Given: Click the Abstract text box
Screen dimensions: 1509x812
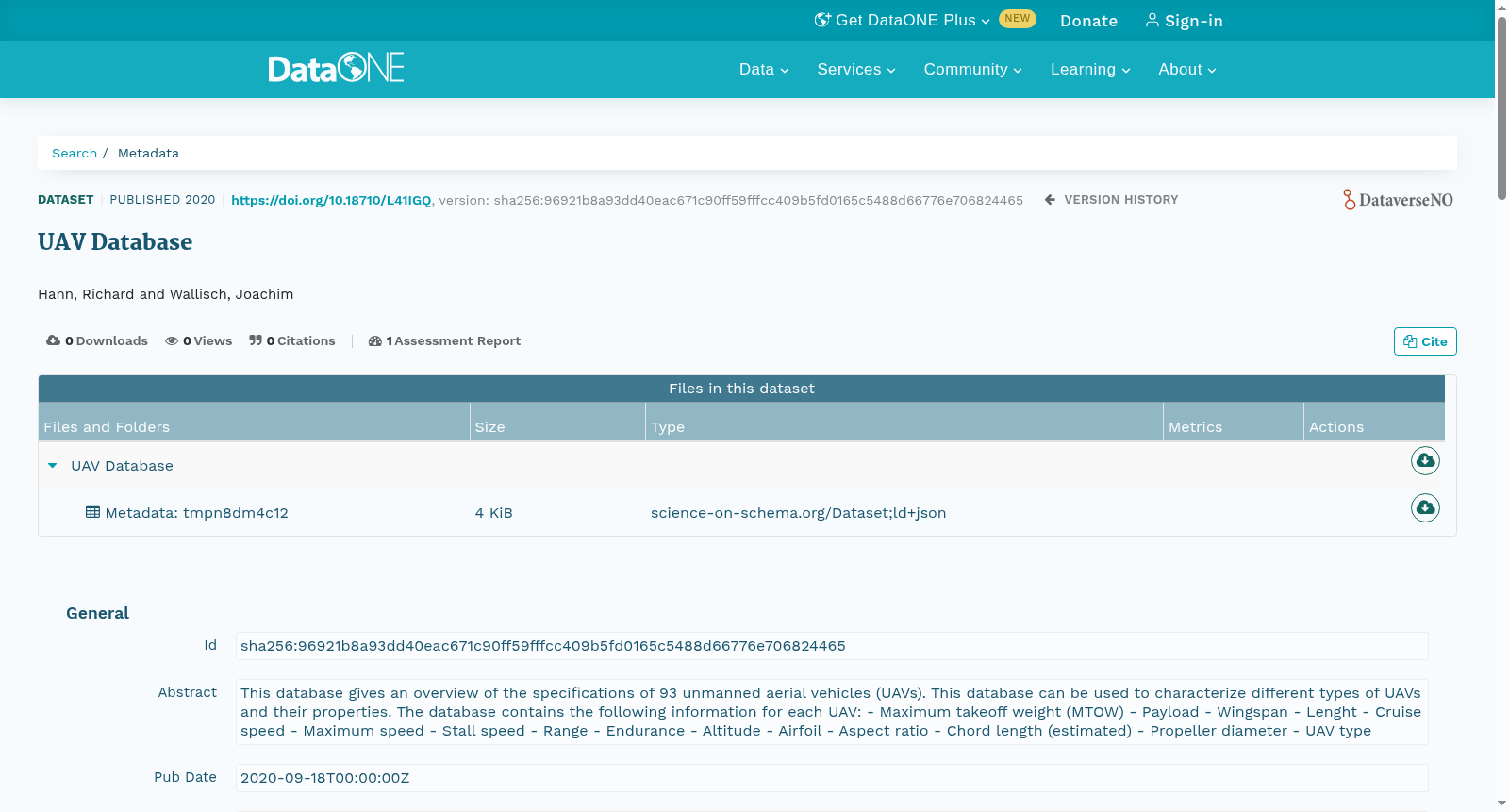Looking at the screenshot, I should pos(832,712).
